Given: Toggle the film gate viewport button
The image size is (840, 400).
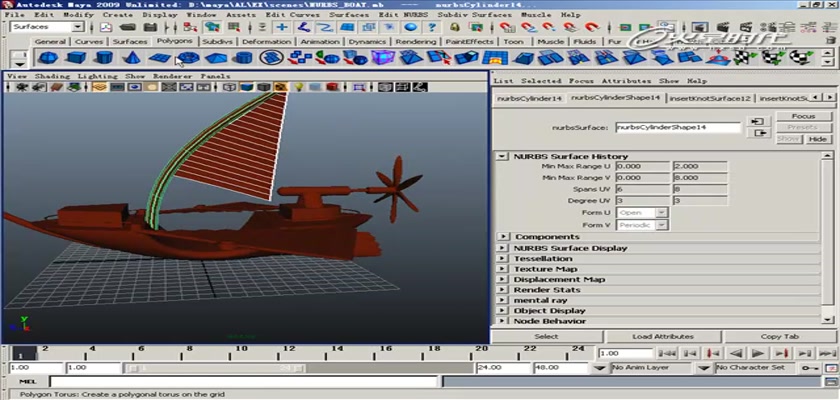Looking at the screenshot, I should [x=117, y=87].
